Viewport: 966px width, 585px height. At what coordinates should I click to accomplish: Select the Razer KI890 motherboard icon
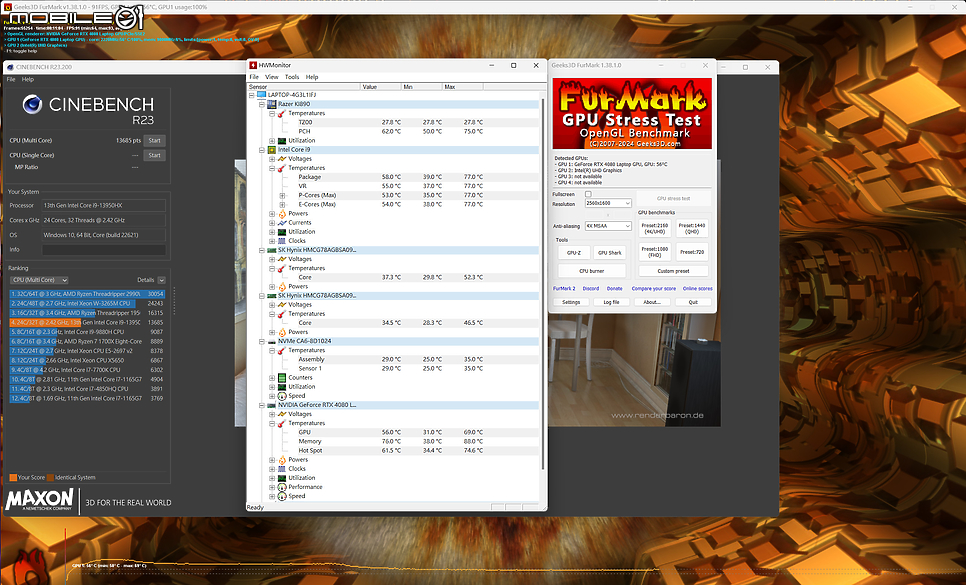pos(271,104)
